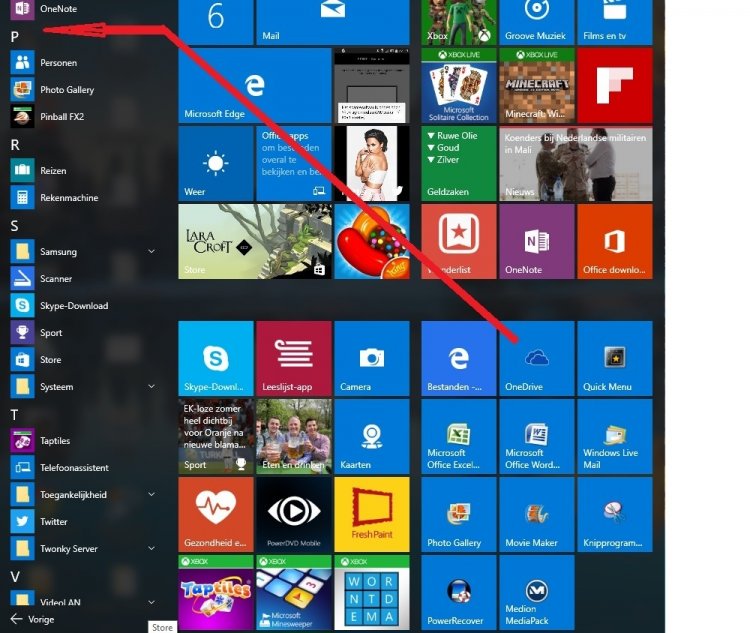Open the Groove Muziek tile
This screenshot has height=633, width=750.
(x=537, y=22)
